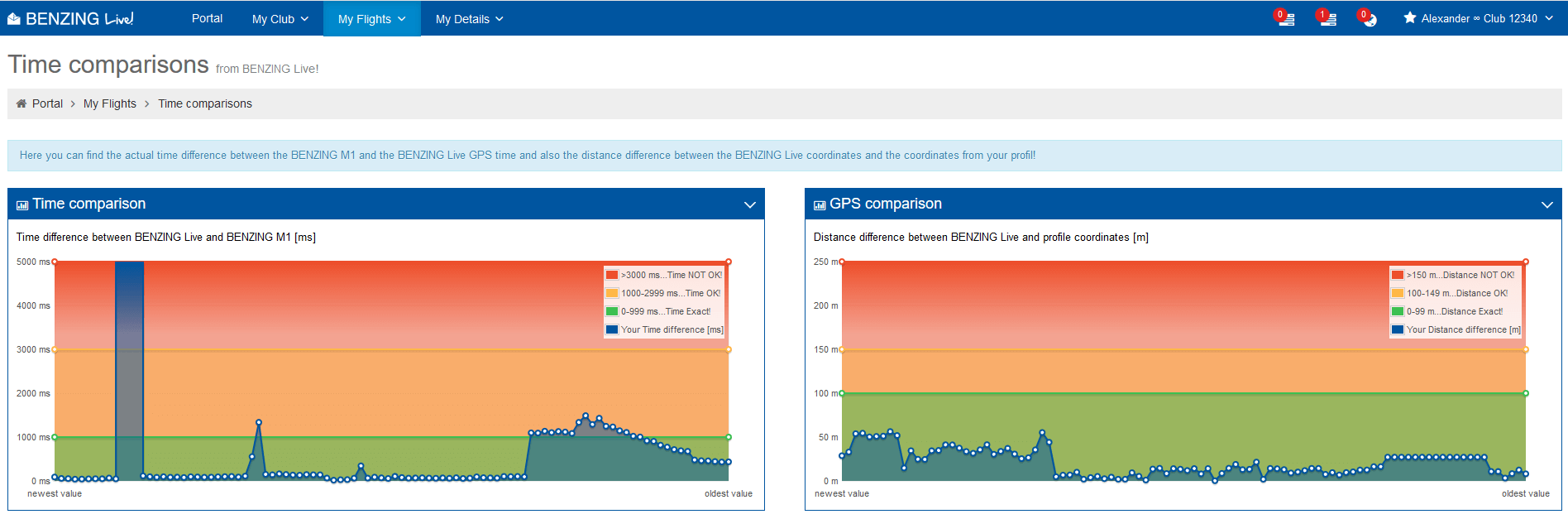The height and width of the screenshot is (519, 1568).
Task: Click the '100 m' axis label
Action: pyautogui.click(x=825, y=393)
